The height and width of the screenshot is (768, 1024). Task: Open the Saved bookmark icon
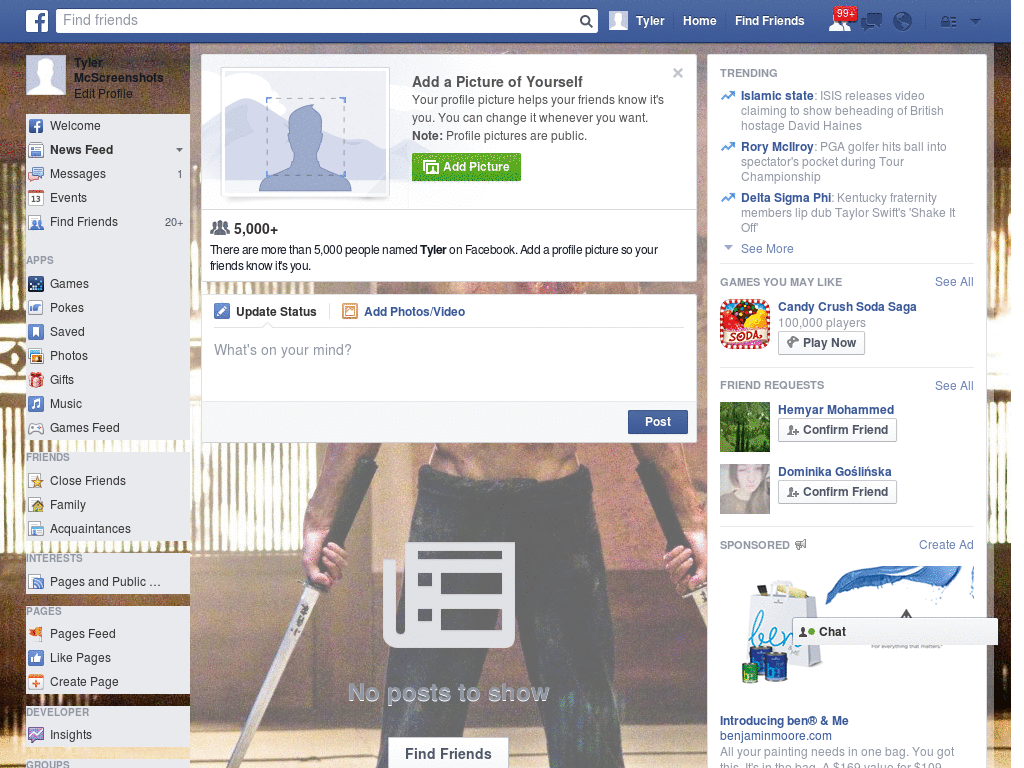coord(36,332)
